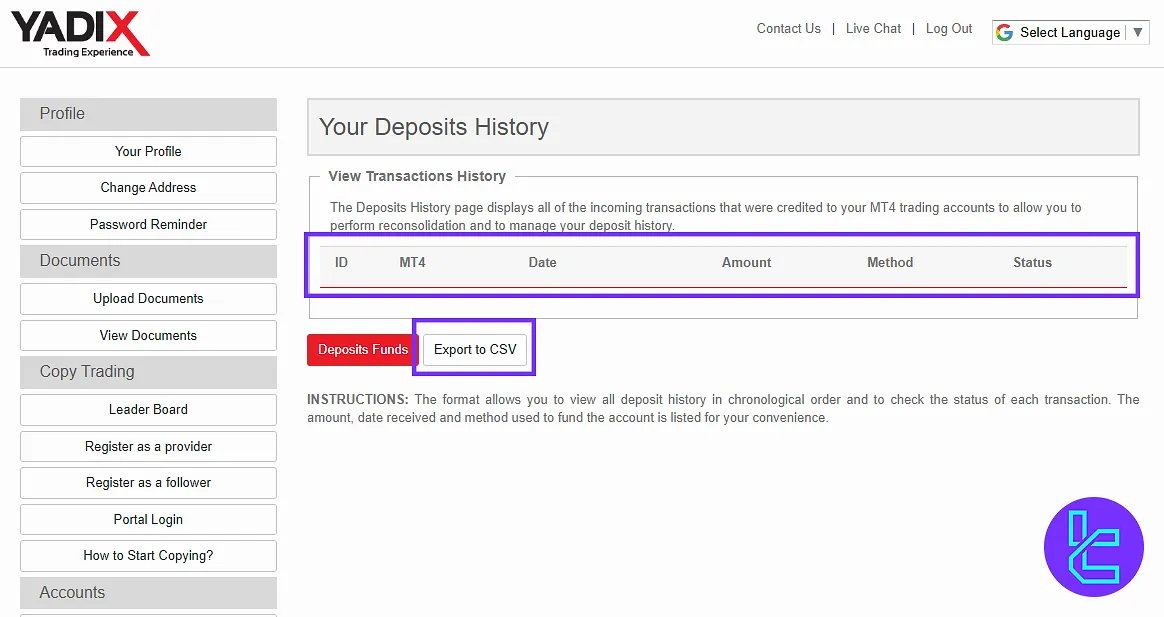Open the Contact Us link
Screen dimensions: 1164x617
point(788,28)
